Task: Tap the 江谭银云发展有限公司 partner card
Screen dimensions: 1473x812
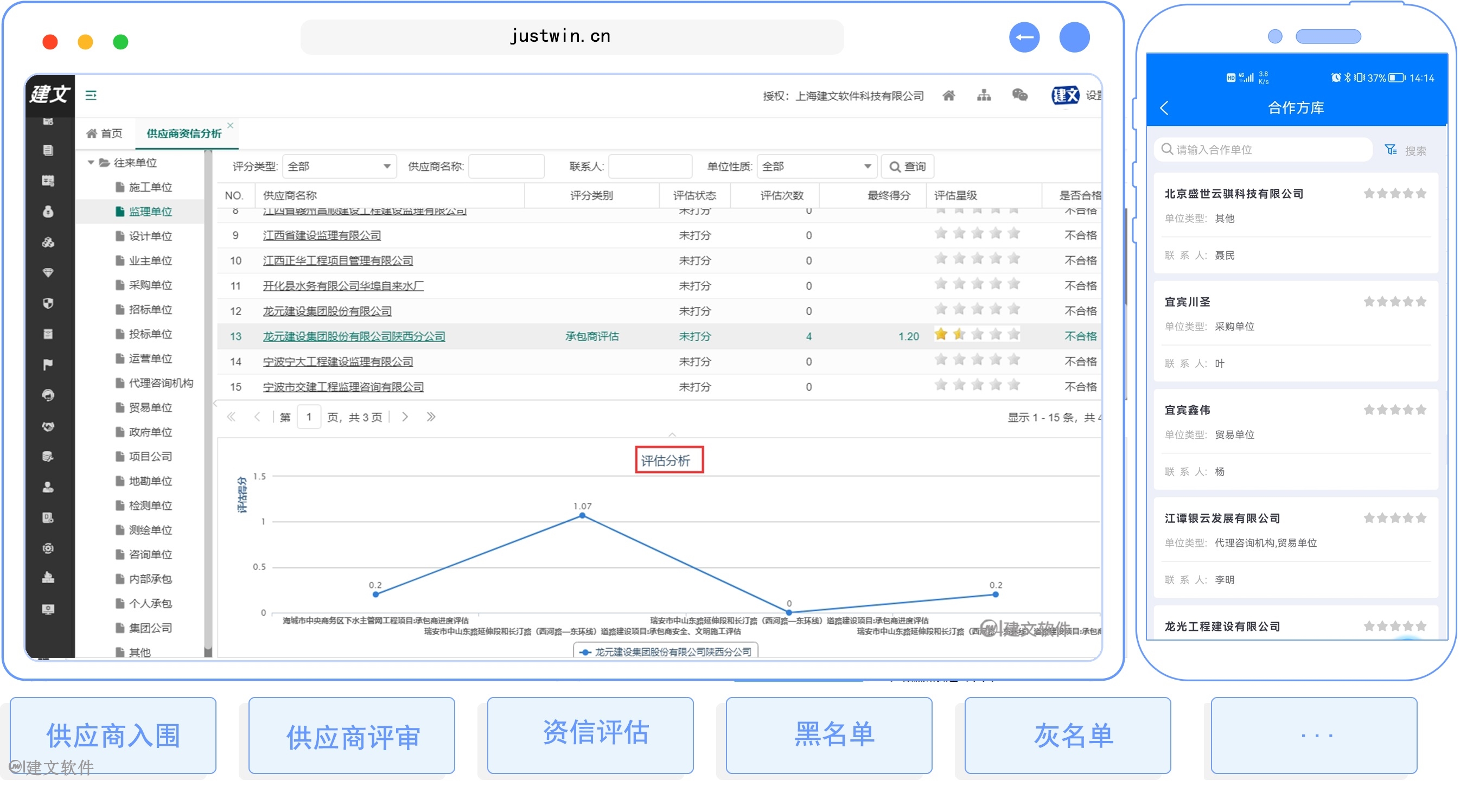Action: (x=1295, y=548)
